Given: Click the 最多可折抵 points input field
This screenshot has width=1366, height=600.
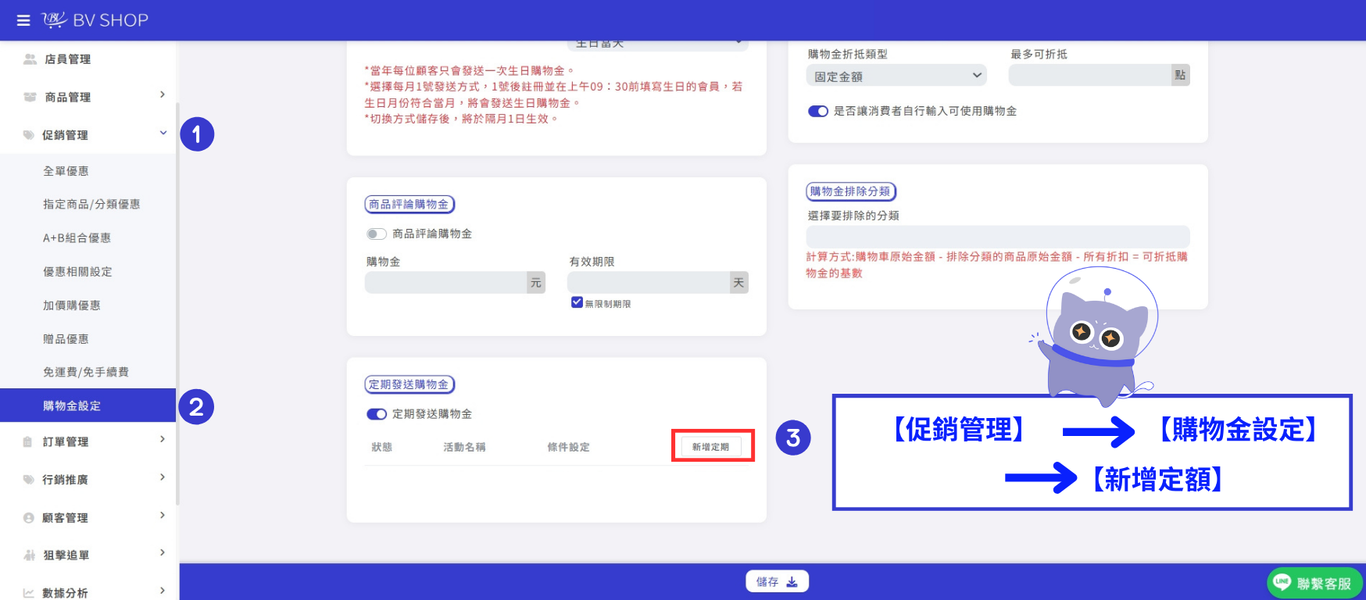Looking at the screenshot, I should (1089, 75).
